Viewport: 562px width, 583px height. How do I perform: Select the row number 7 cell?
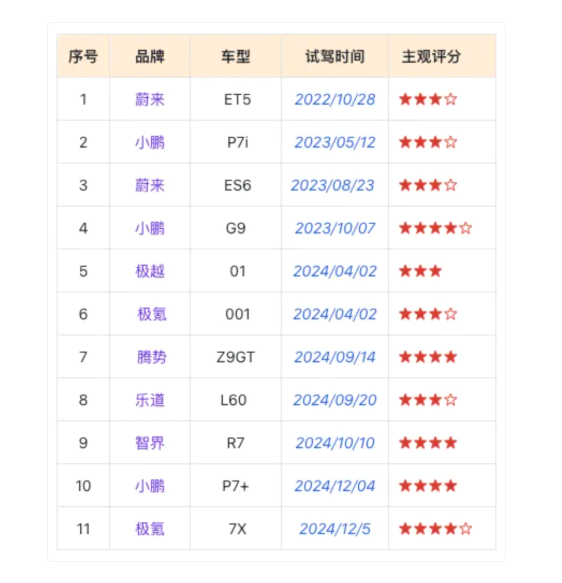point(83,357)
